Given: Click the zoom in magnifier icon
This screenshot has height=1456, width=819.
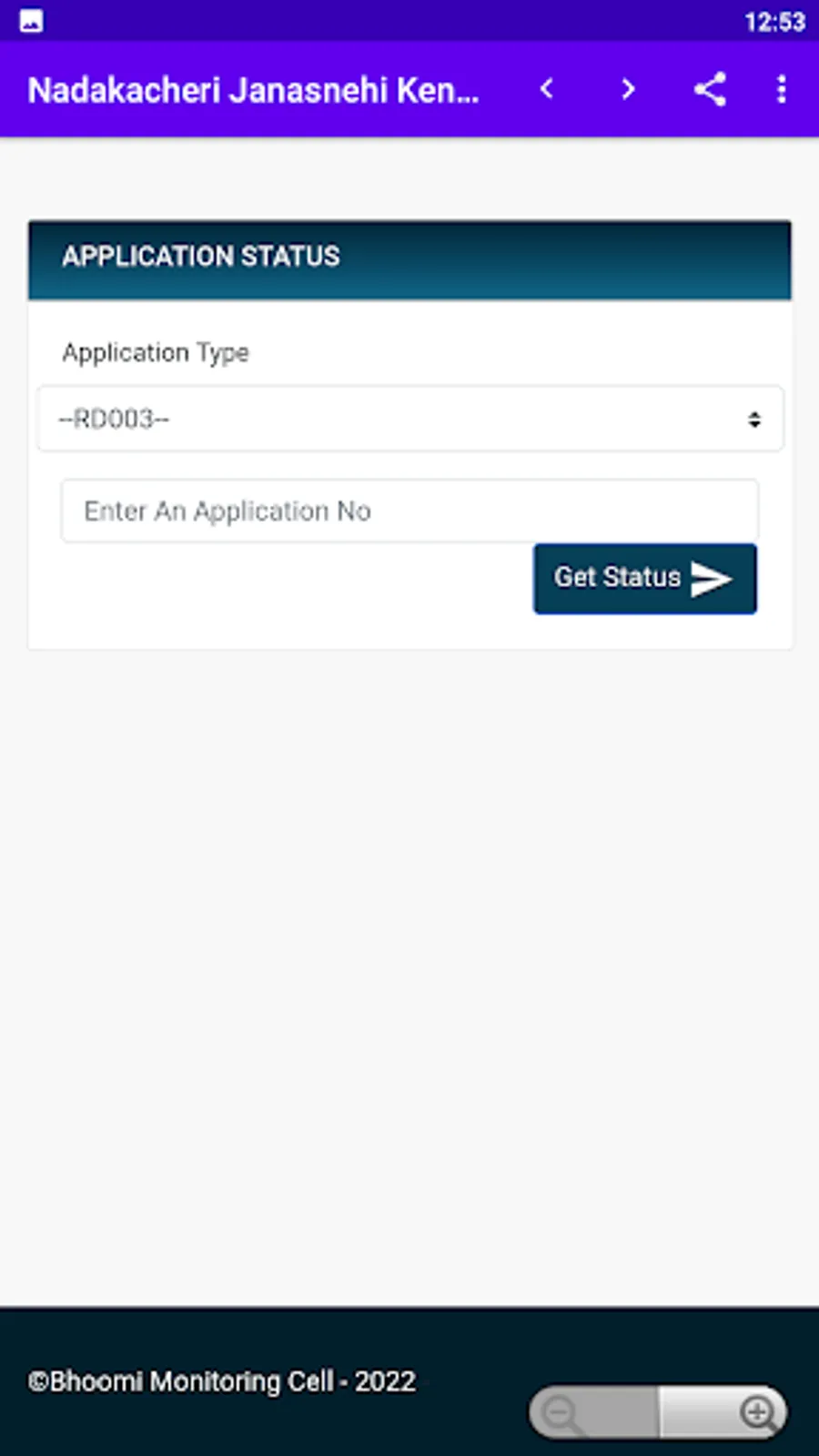Looking at the screenshot, I should (757, 1413).
